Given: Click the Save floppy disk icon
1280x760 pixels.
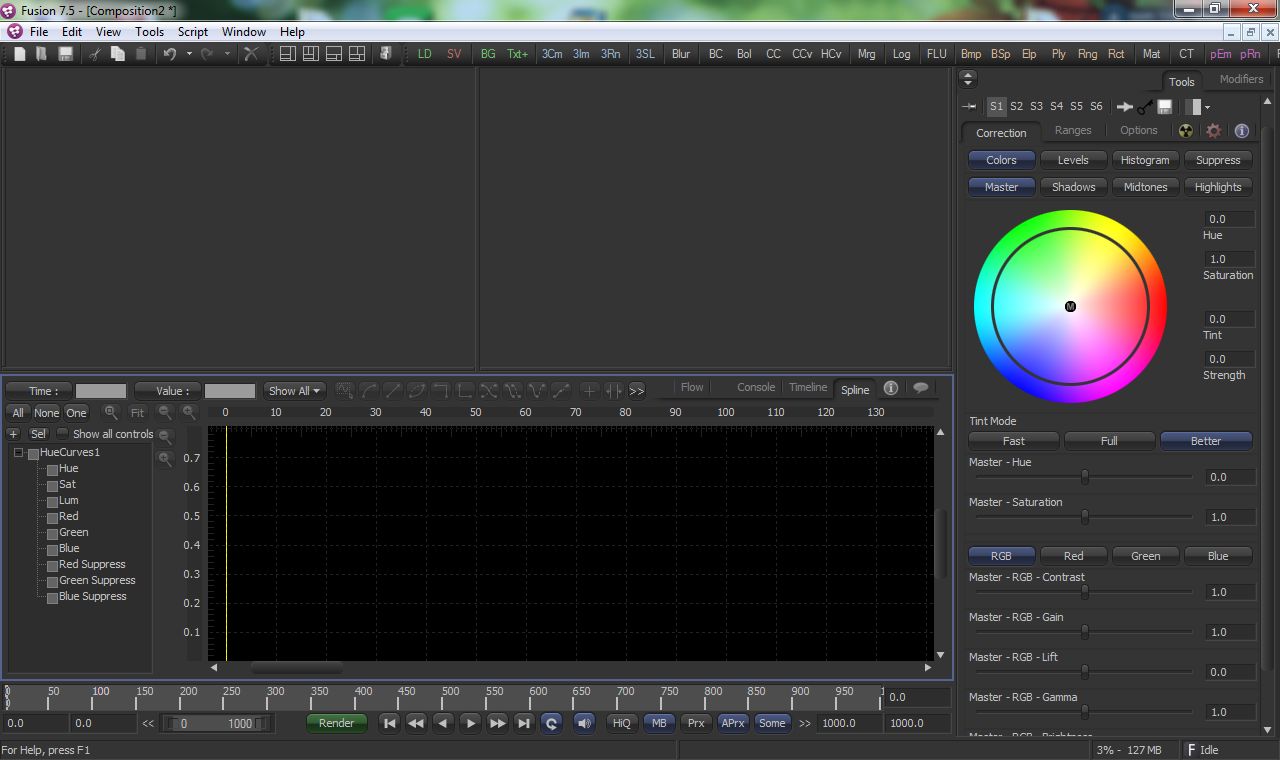Looking at the screenshot, I should coord(65,54).
